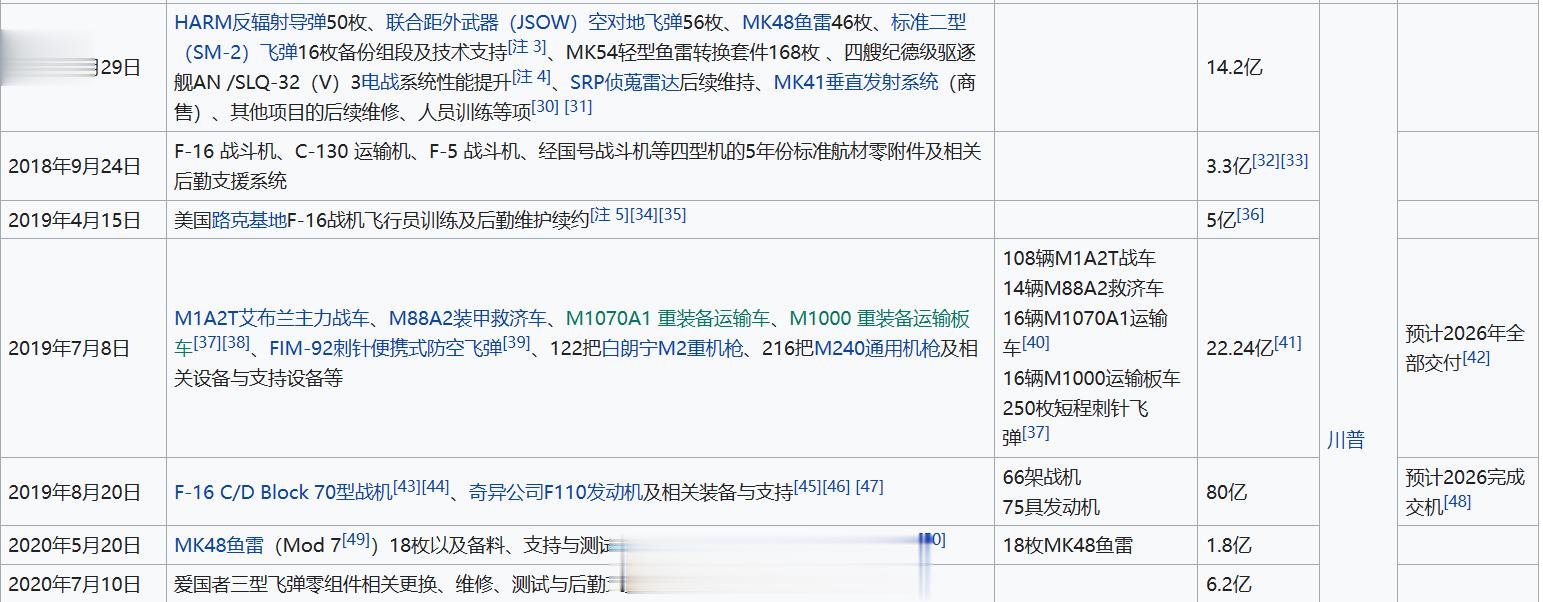
Task: Open footnote 注 3 reference
Action: [528, 45]
